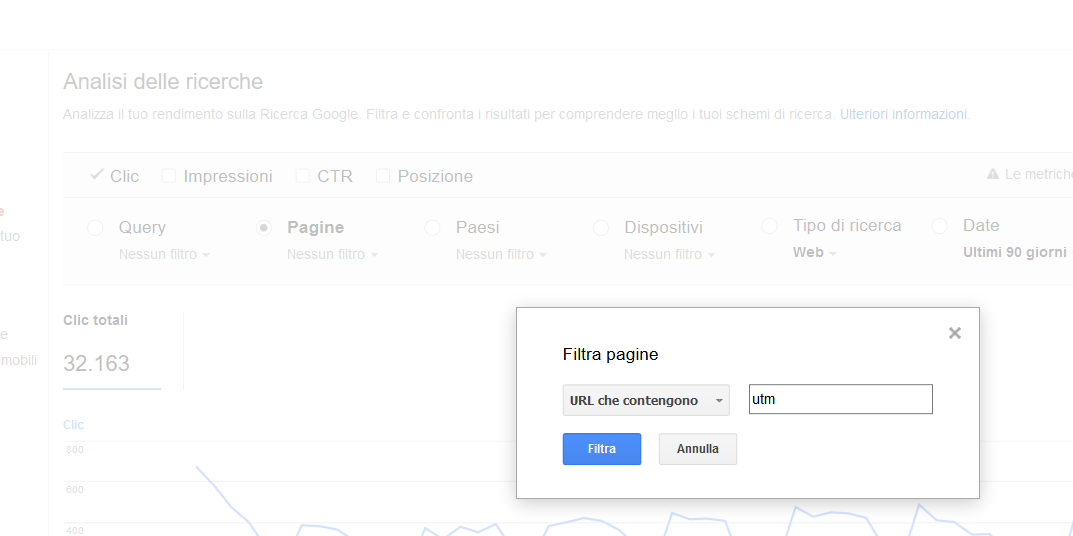Image resolution: width=1073 pixels, height=536 pixels.
Task: Open the Web search type dropdown
Action: point(814,253)
